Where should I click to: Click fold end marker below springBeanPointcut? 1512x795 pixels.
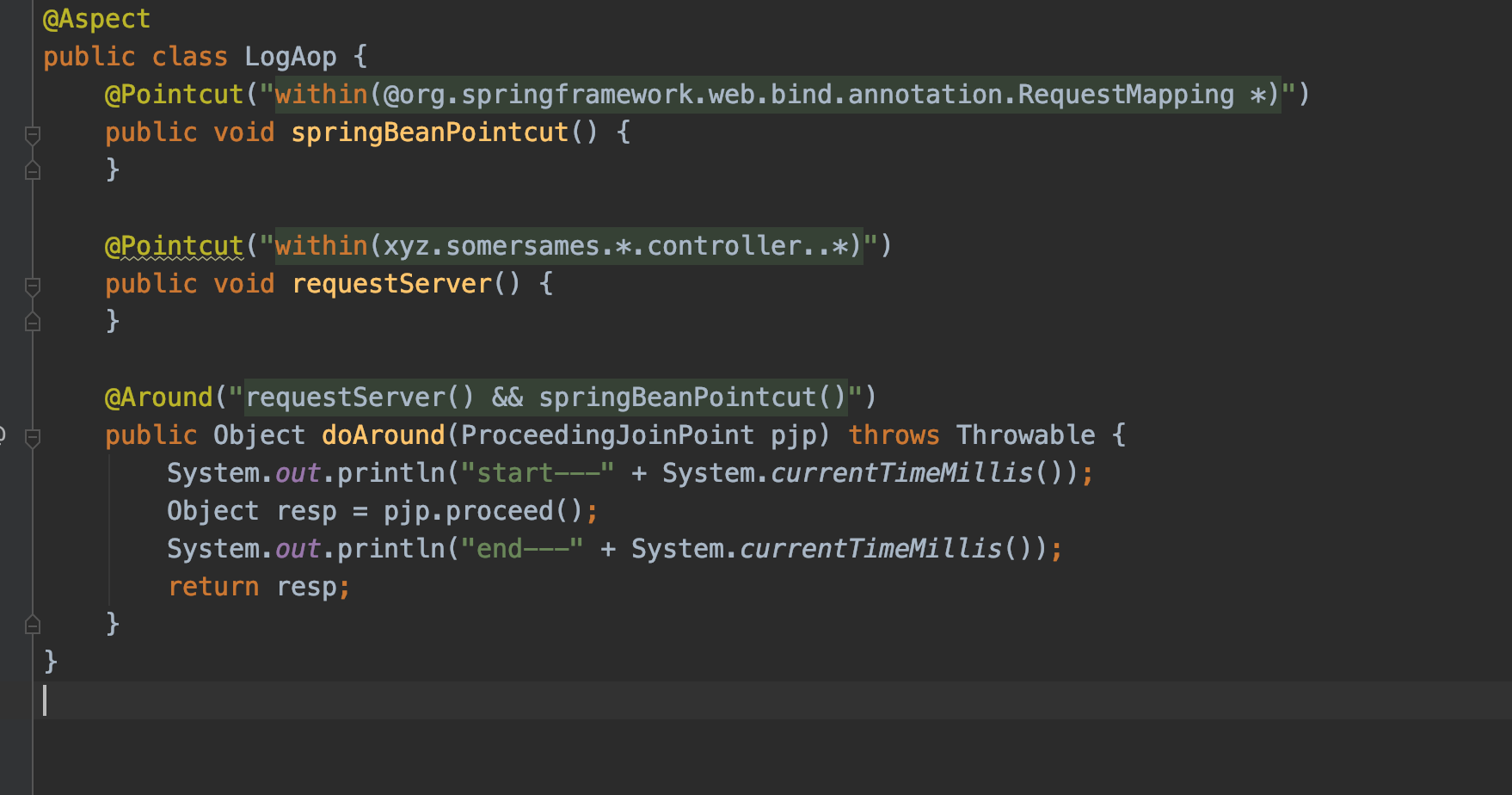pos(33,170)
